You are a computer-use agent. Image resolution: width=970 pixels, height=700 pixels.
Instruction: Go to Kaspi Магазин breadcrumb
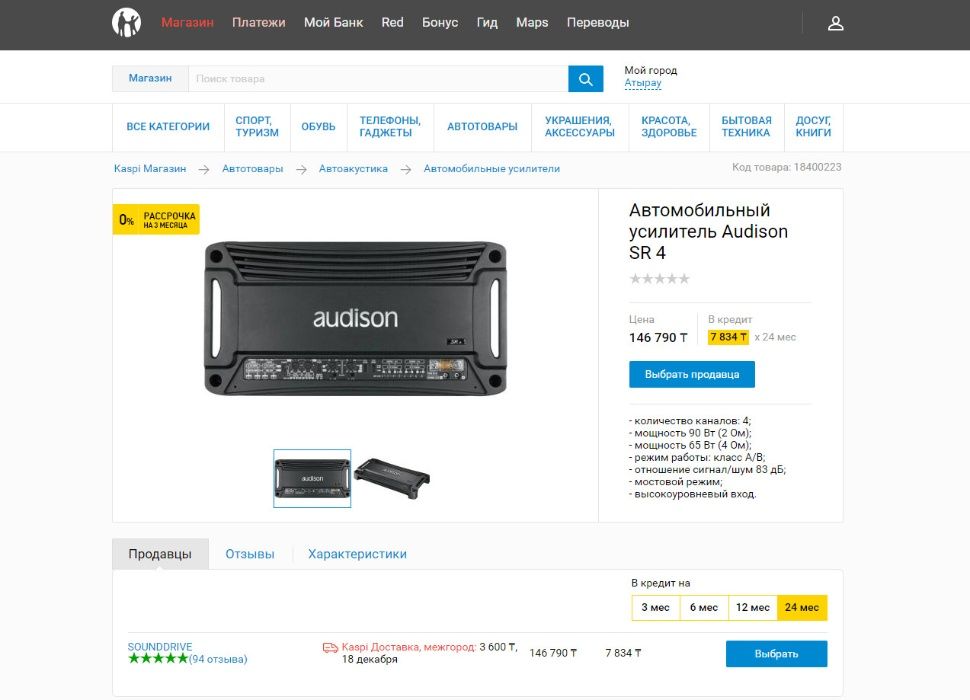(x=150, y=169)
